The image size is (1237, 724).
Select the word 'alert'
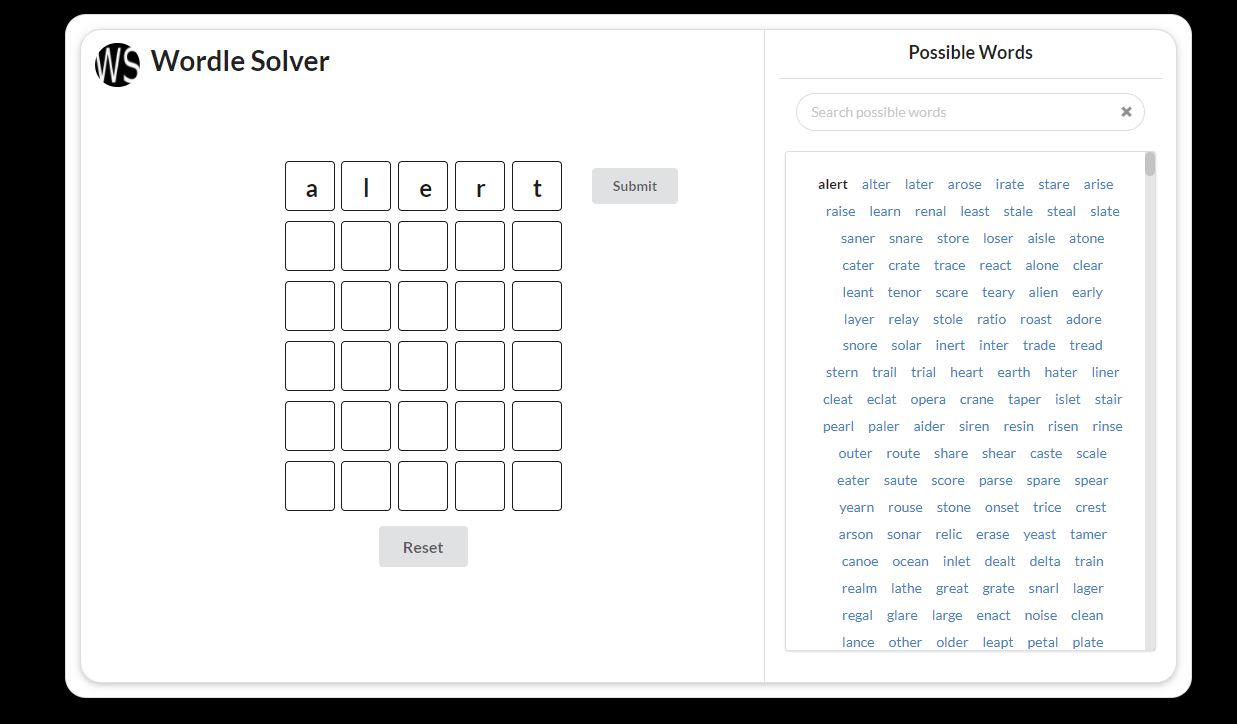click(x=832, y=184)
